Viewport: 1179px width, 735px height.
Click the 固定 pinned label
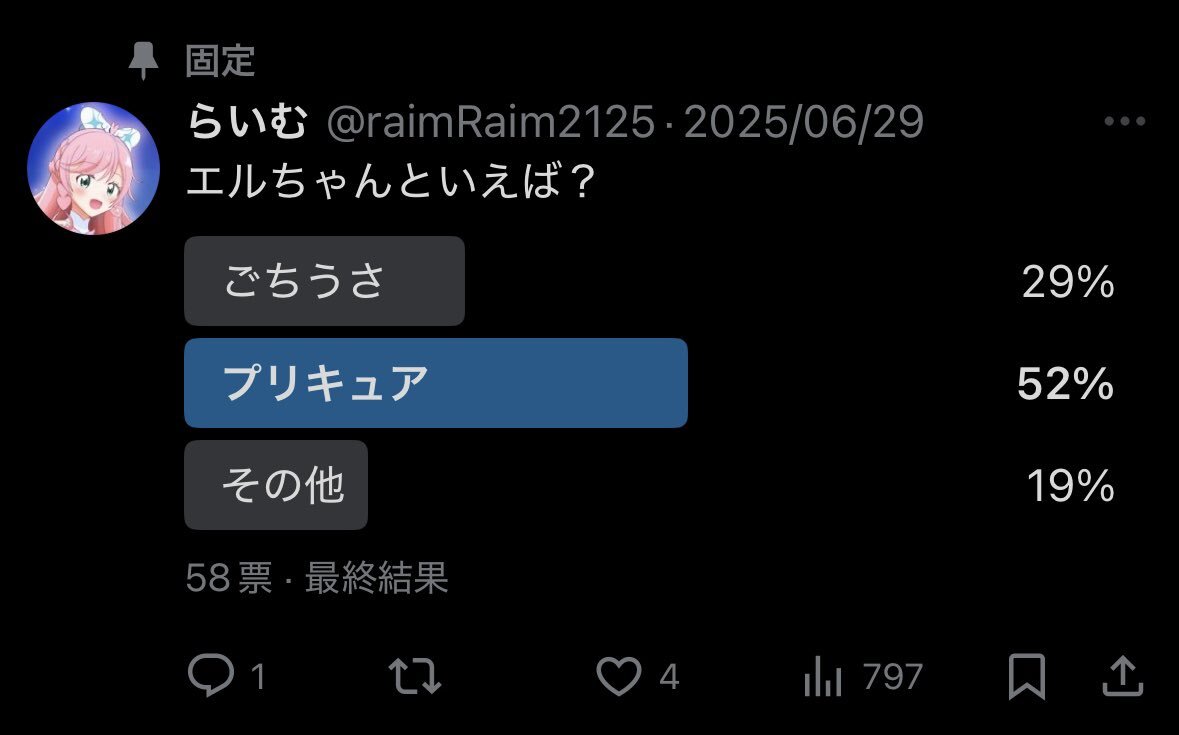(x=220, y=61)
